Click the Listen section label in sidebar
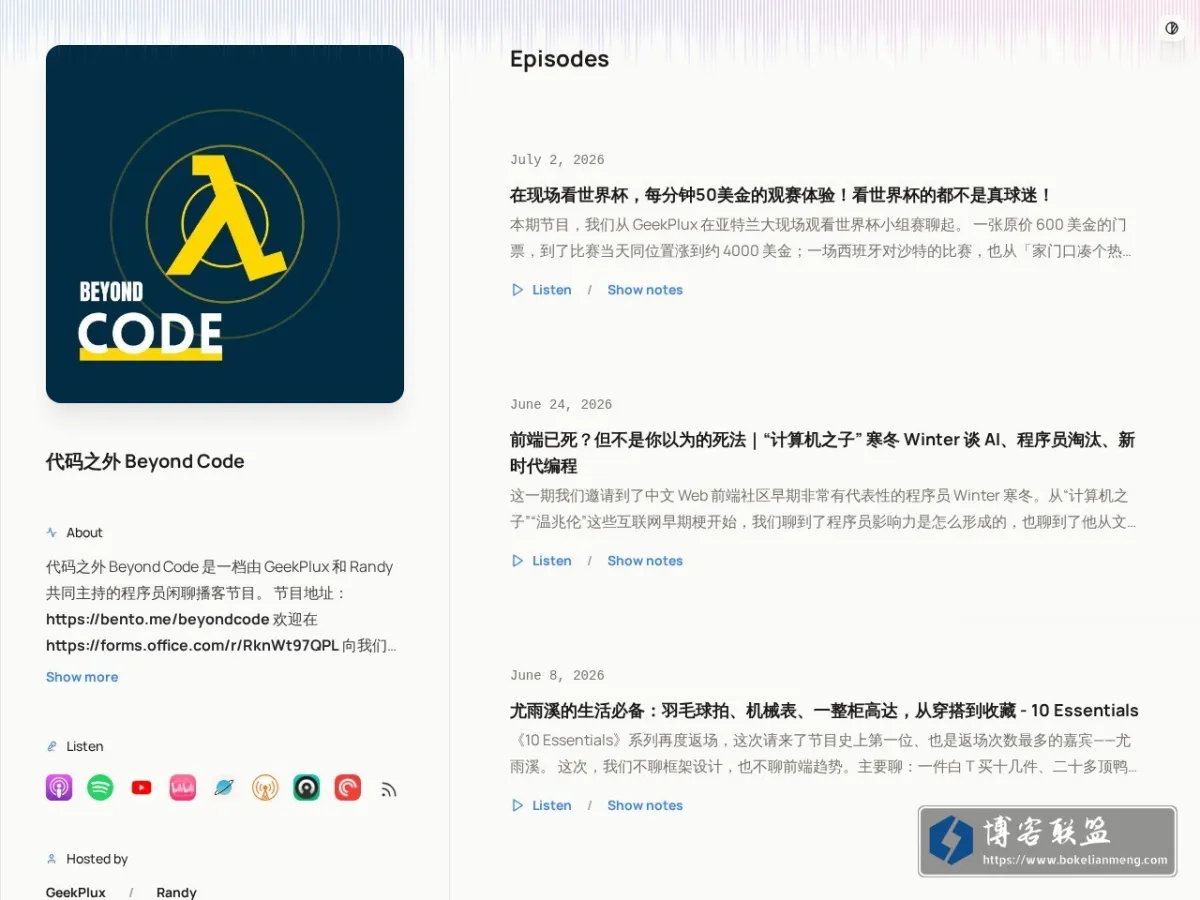 tap(84, 747)
